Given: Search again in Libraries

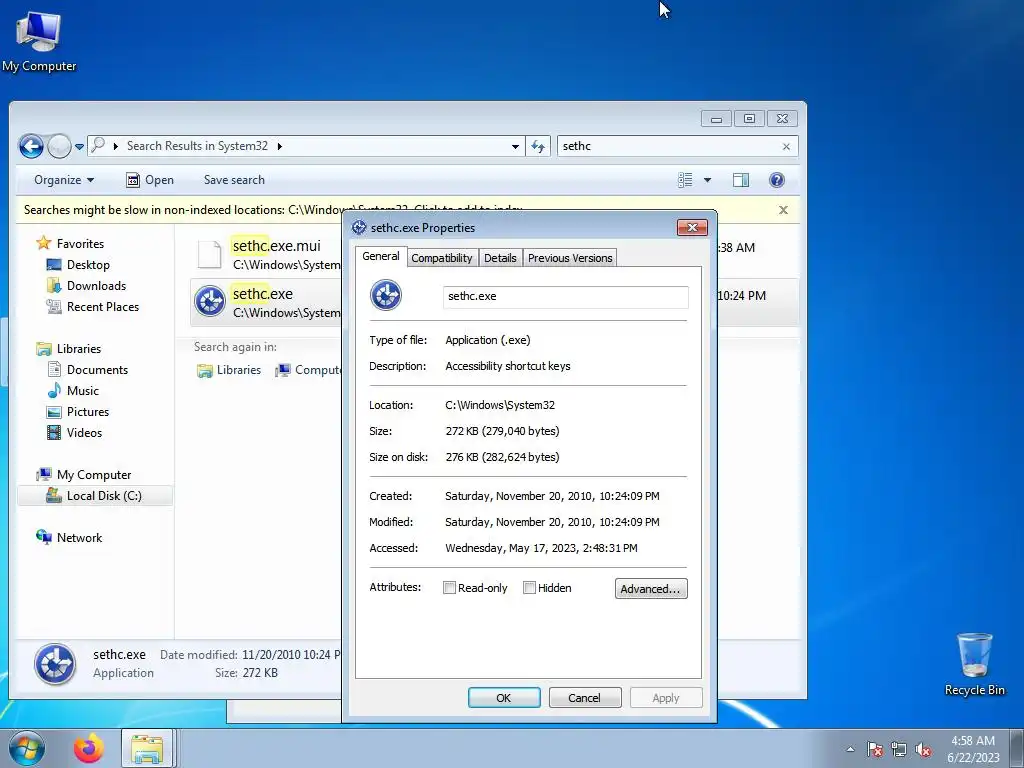Looking at the screenshot, I should tap(229, 370).
